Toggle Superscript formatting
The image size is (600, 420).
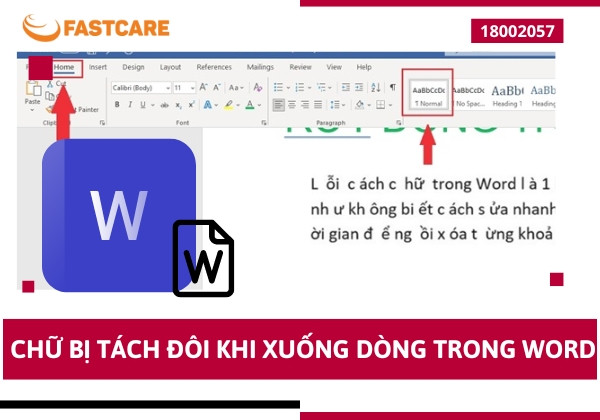tap(191, 105)
